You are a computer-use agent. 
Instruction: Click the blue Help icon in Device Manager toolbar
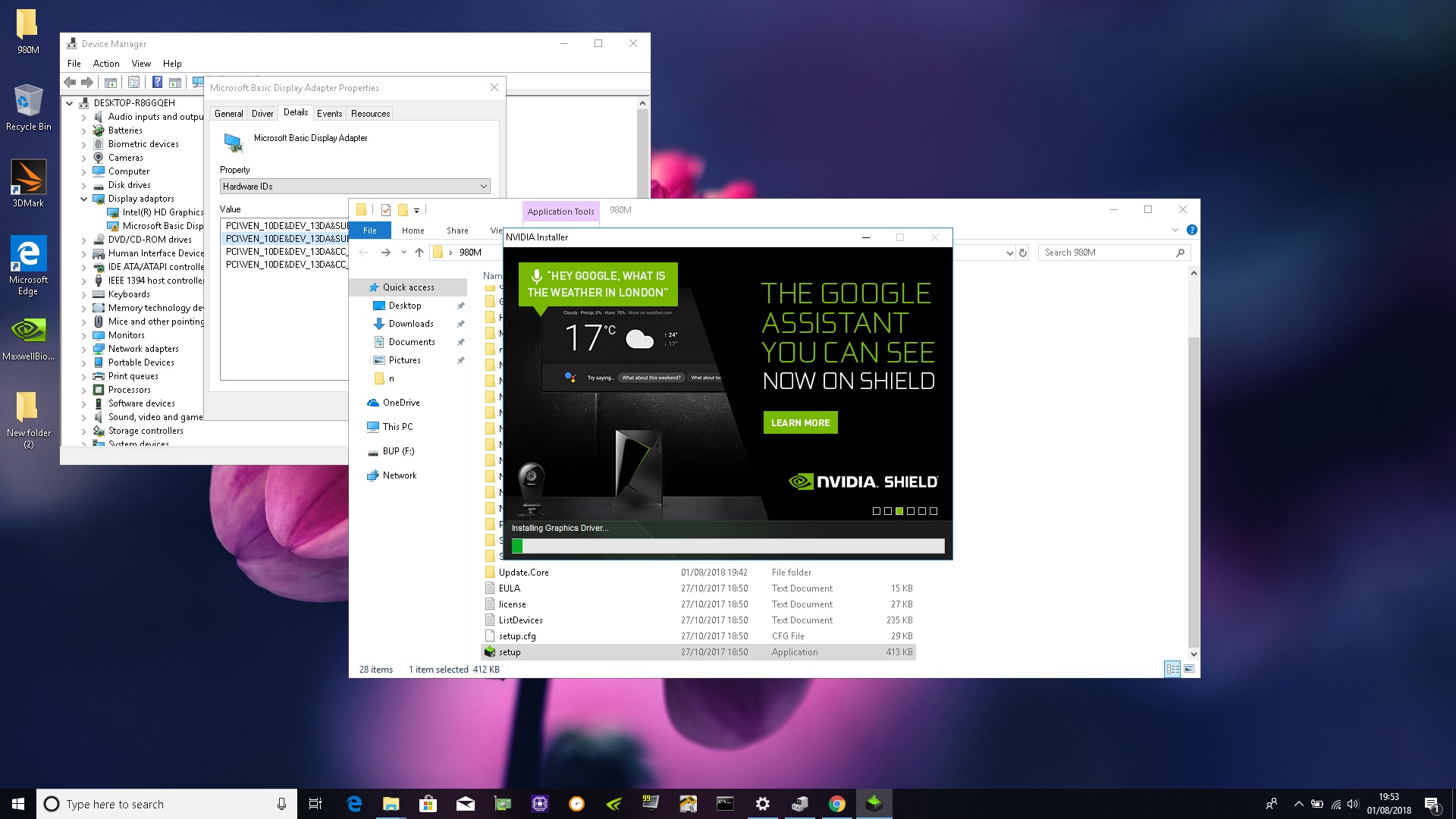pyautogui.click(x=157, y=83)
